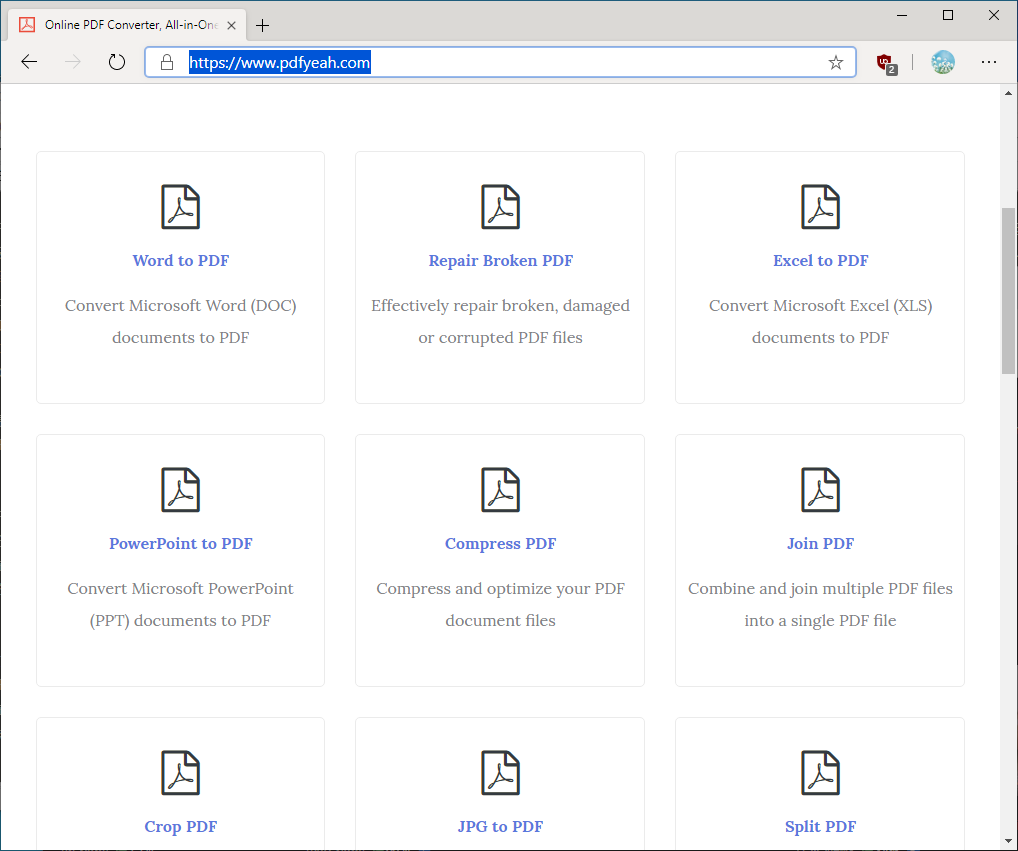The width and height of the screenshot is (1018, 851).
Task: Open the Repair Broken PDF link
Action: click(501, 261)
